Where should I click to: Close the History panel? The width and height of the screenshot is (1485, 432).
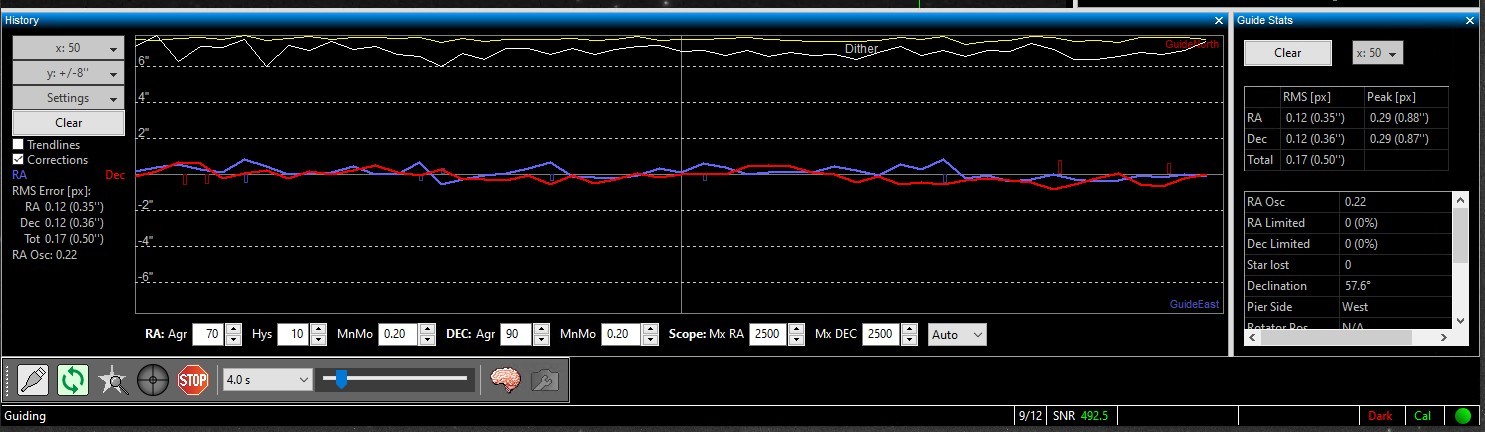(x=1218, y=20)
